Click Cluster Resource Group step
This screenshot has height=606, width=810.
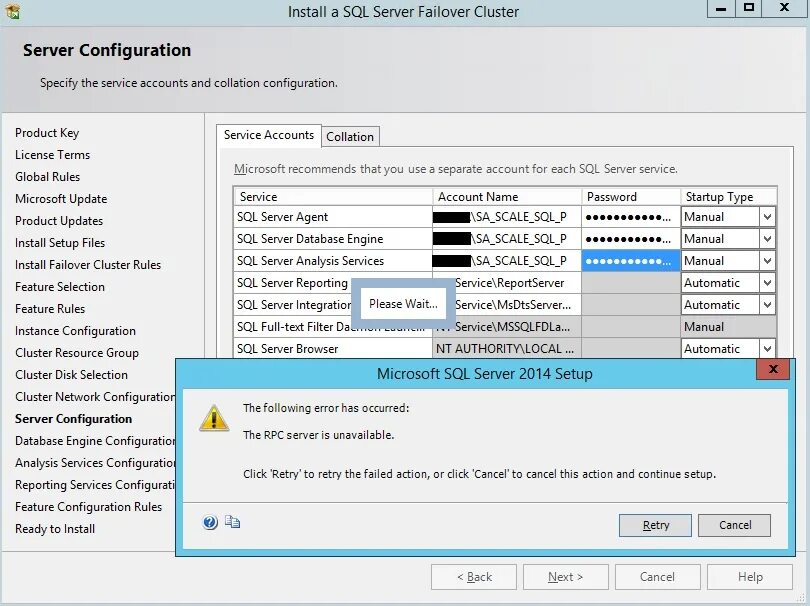(x=77, y=353)
